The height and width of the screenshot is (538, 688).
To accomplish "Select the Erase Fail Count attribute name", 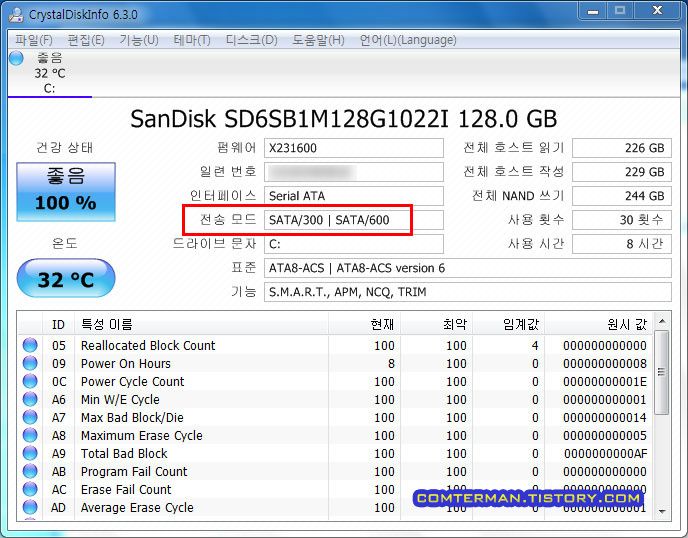I will [126, 489].
